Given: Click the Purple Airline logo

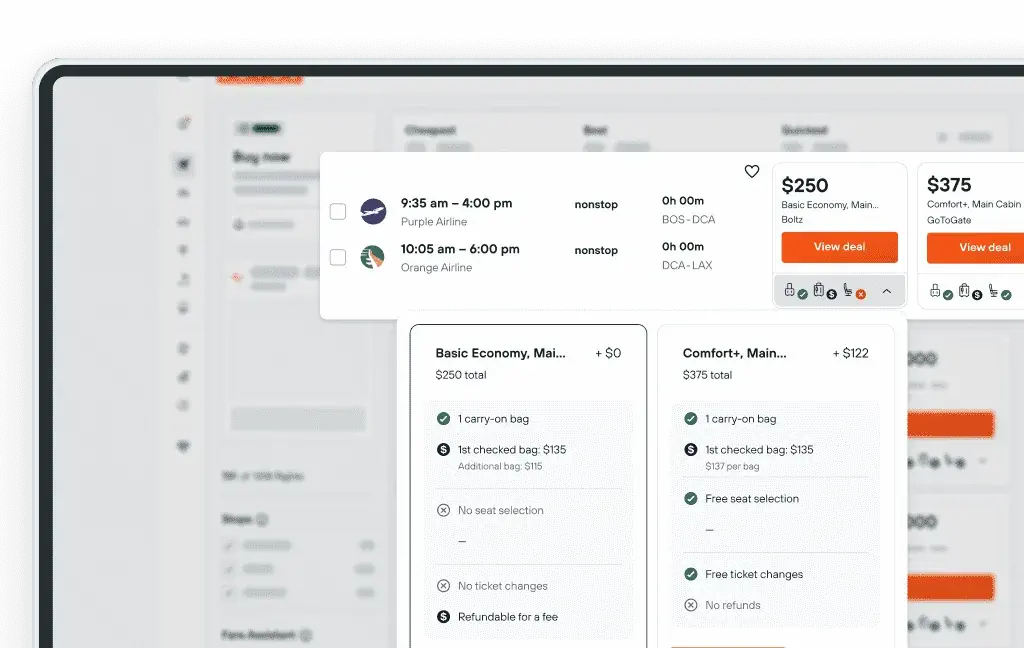Looking at the screenshot, I should pyautogui.click(x=373, y=212).
